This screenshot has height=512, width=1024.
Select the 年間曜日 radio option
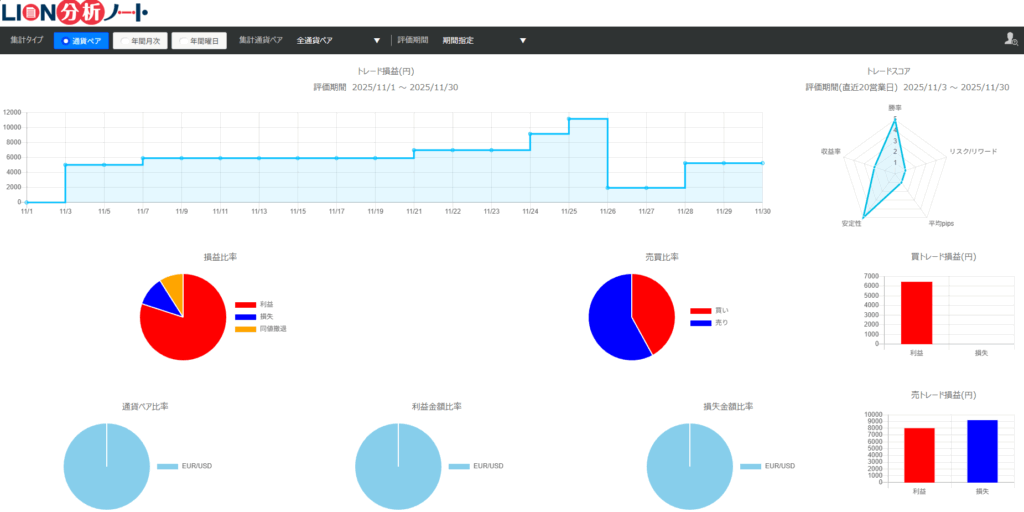click(199, 41)
